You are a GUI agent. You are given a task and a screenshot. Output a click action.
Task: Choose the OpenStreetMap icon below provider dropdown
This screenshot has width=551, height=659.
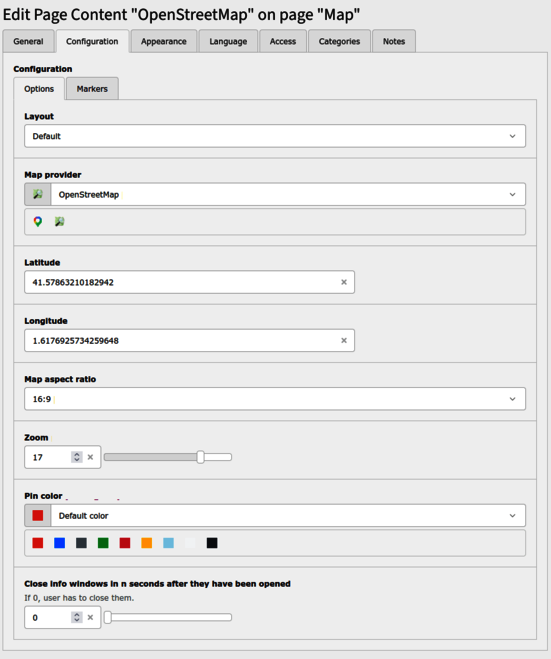coord(60,221)
